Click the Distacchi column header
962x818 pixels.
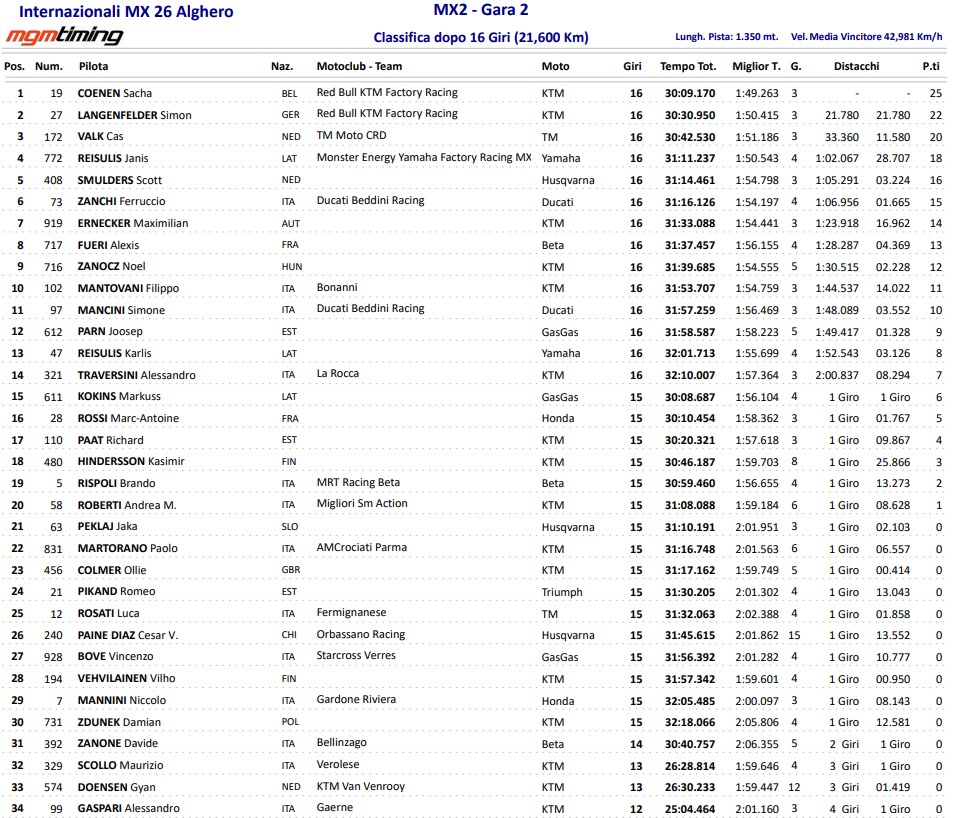click(x=856, y=66)
